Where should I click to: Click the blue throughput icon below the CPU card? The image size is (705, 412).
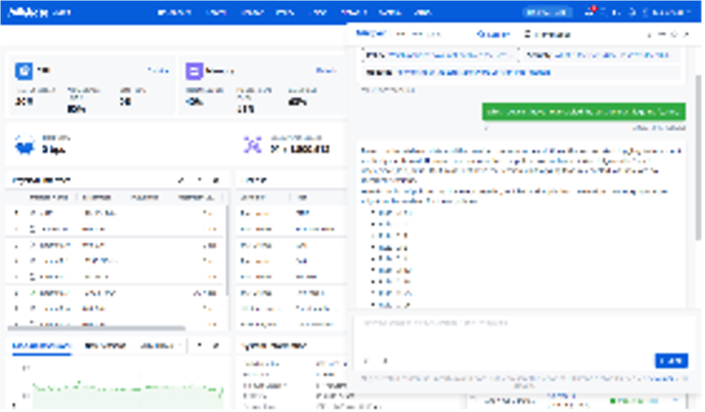[24, 145]
